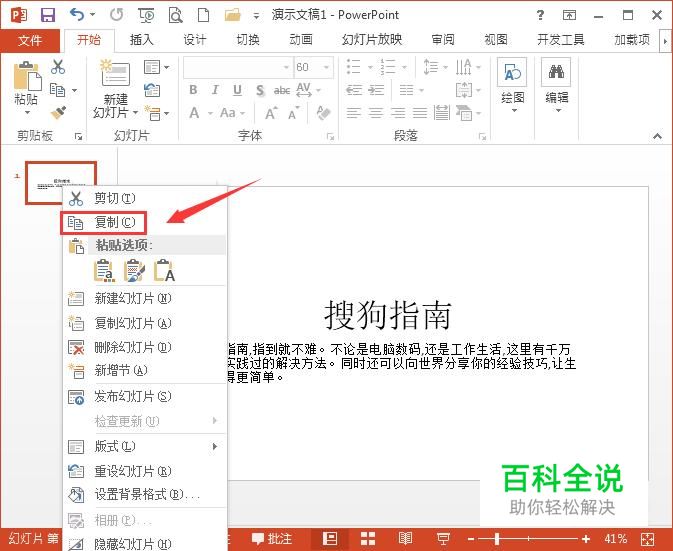Click Clear All Formatting eraser icon

coord(323,113)
